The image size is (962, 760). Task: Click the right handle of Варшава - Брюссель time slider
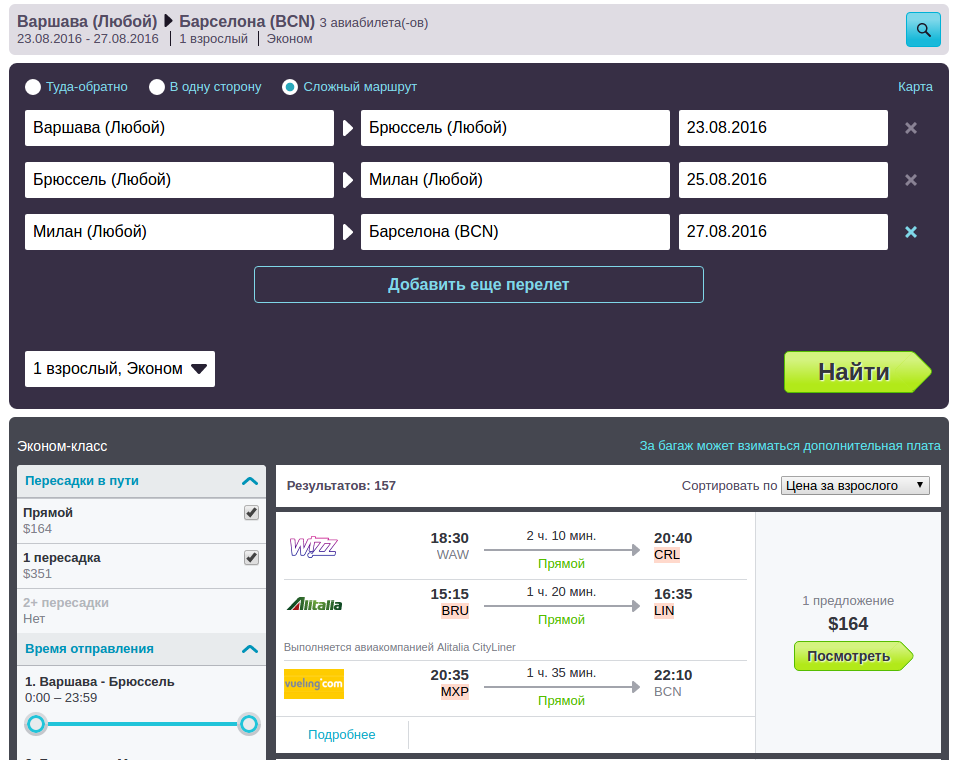point(248,724)
